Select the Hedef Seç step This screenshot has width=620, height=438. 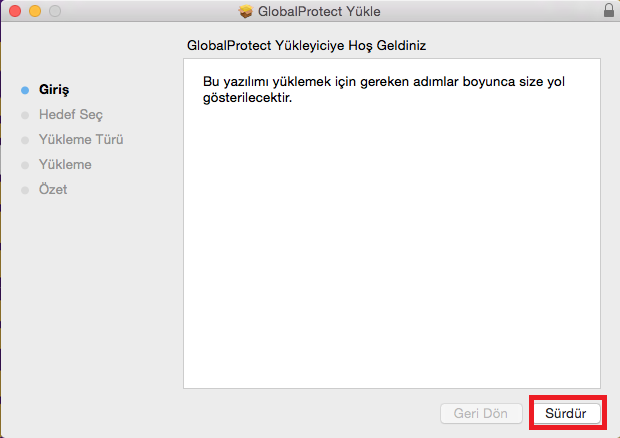[x=70, y=115]
